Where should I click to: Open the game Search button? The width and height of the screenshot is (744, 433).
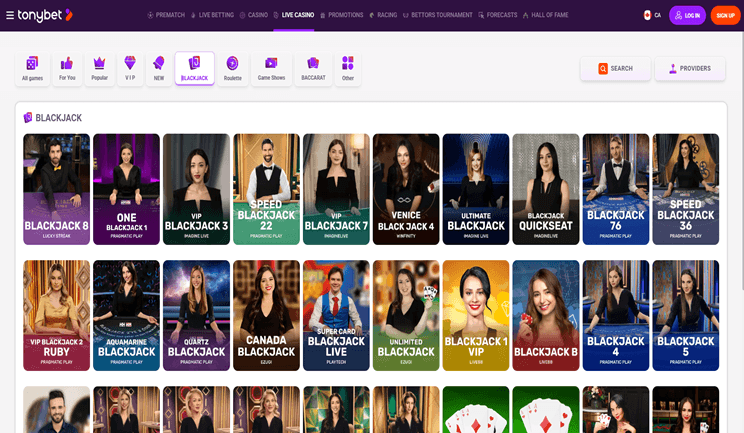[615, 68]
